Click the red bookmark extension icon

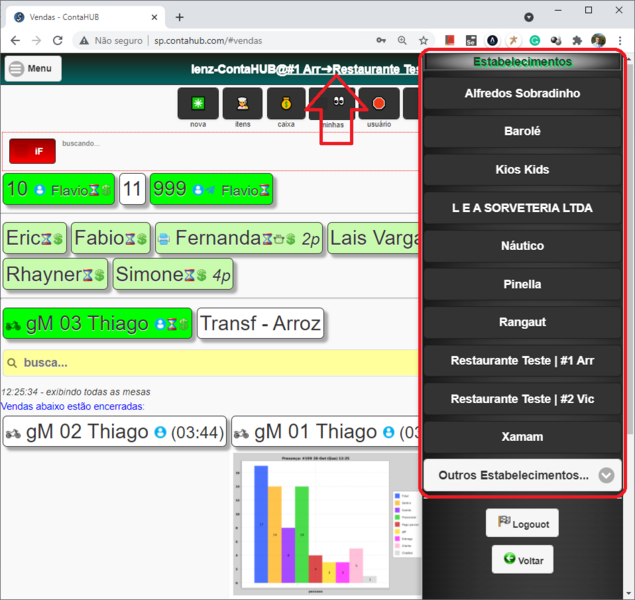(x=450, y=40)
